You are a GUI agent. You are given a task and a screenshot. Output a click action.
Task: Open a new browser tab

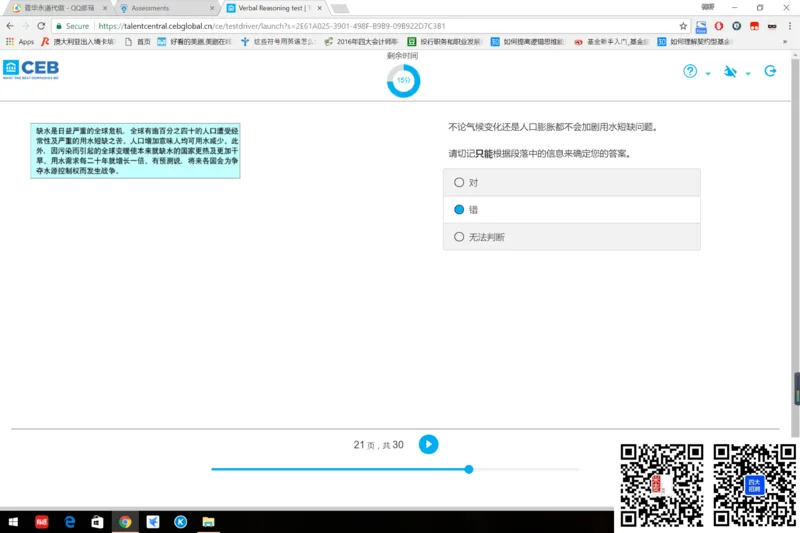coord(340,8)
